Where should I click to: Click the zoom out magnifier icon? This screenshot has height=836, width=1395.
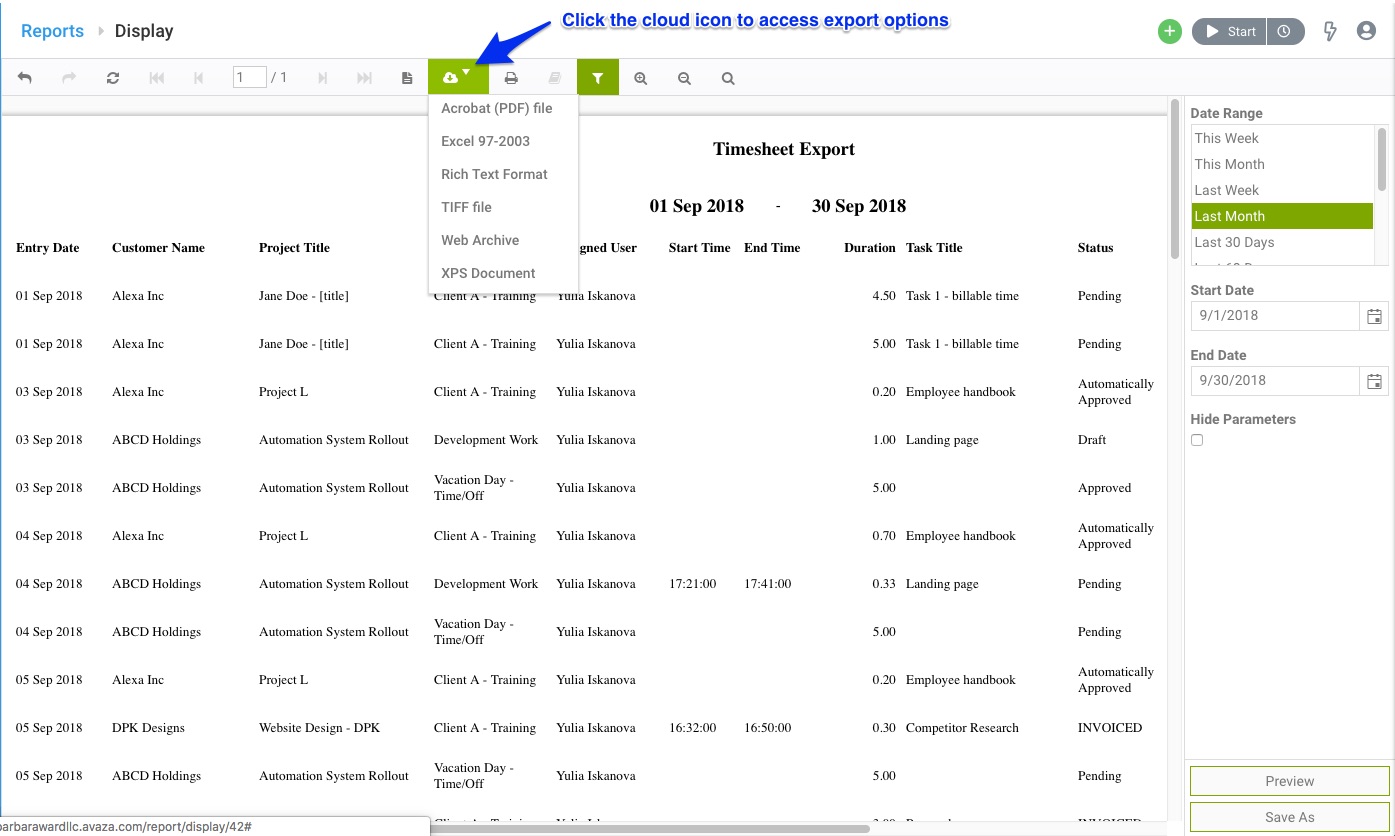[684, 78]
